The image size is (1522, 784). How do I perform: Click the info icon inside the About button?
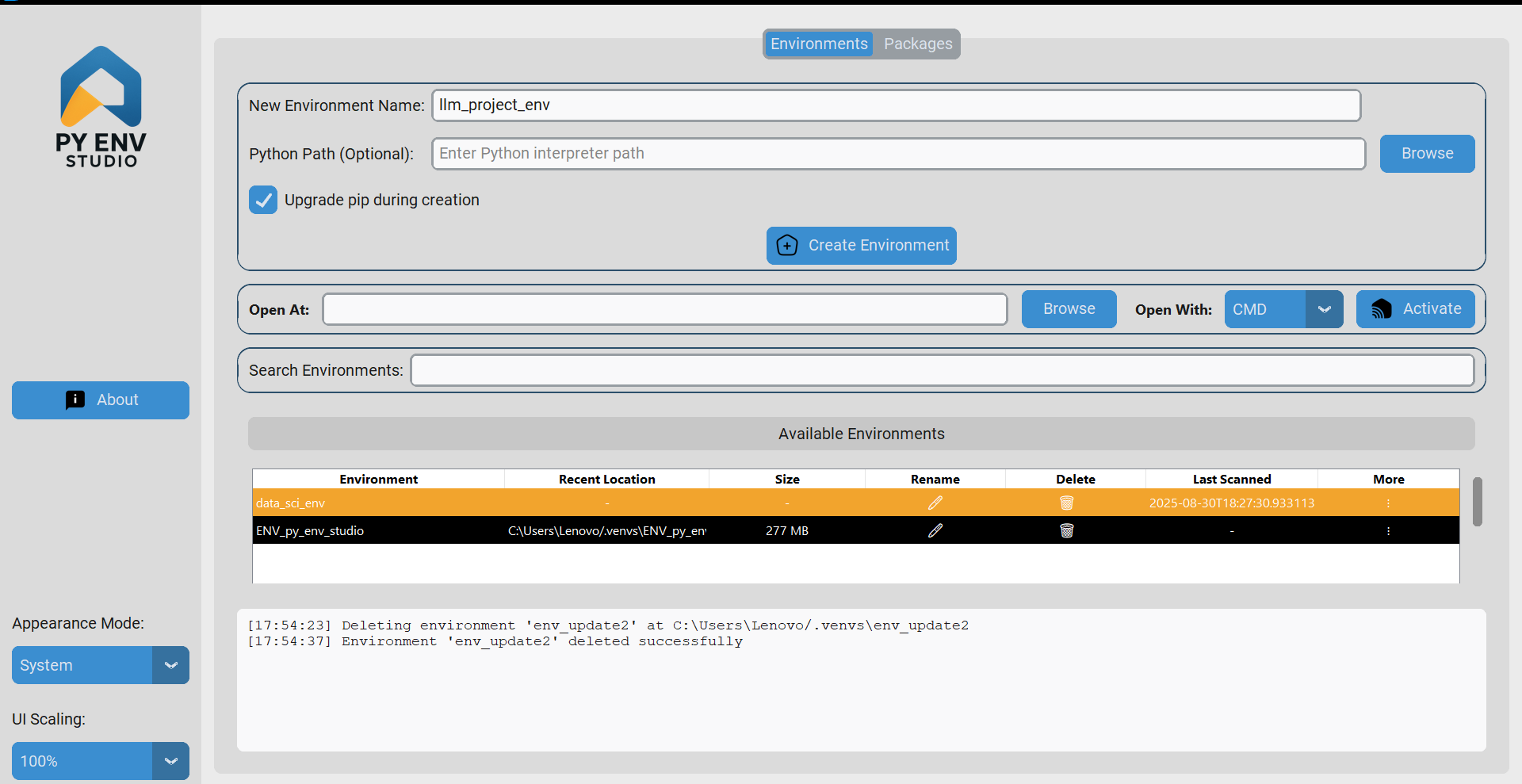(x=75, y=400)
